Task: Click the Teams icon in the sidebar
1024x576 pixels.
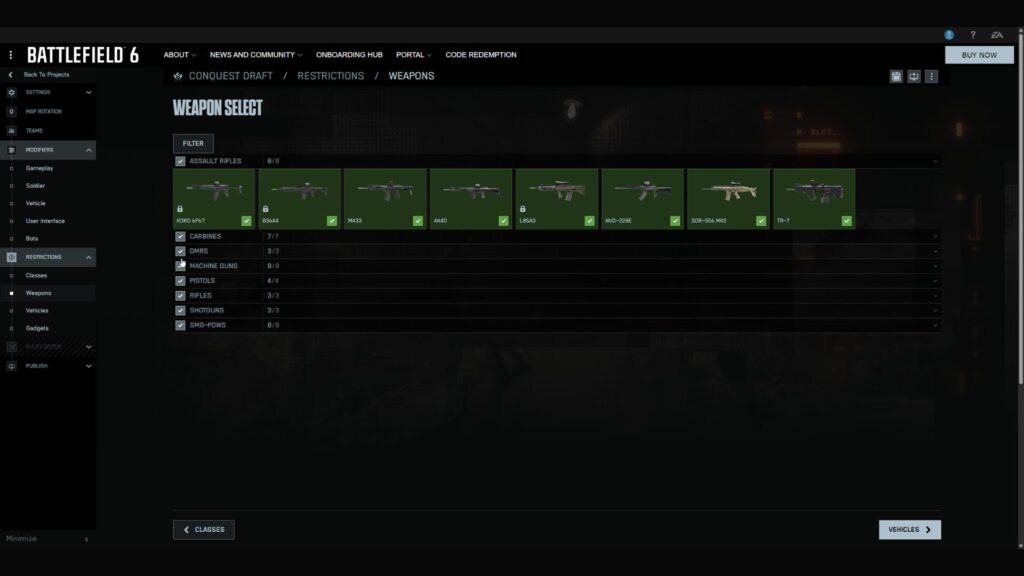Action: [x=11, y=130]
